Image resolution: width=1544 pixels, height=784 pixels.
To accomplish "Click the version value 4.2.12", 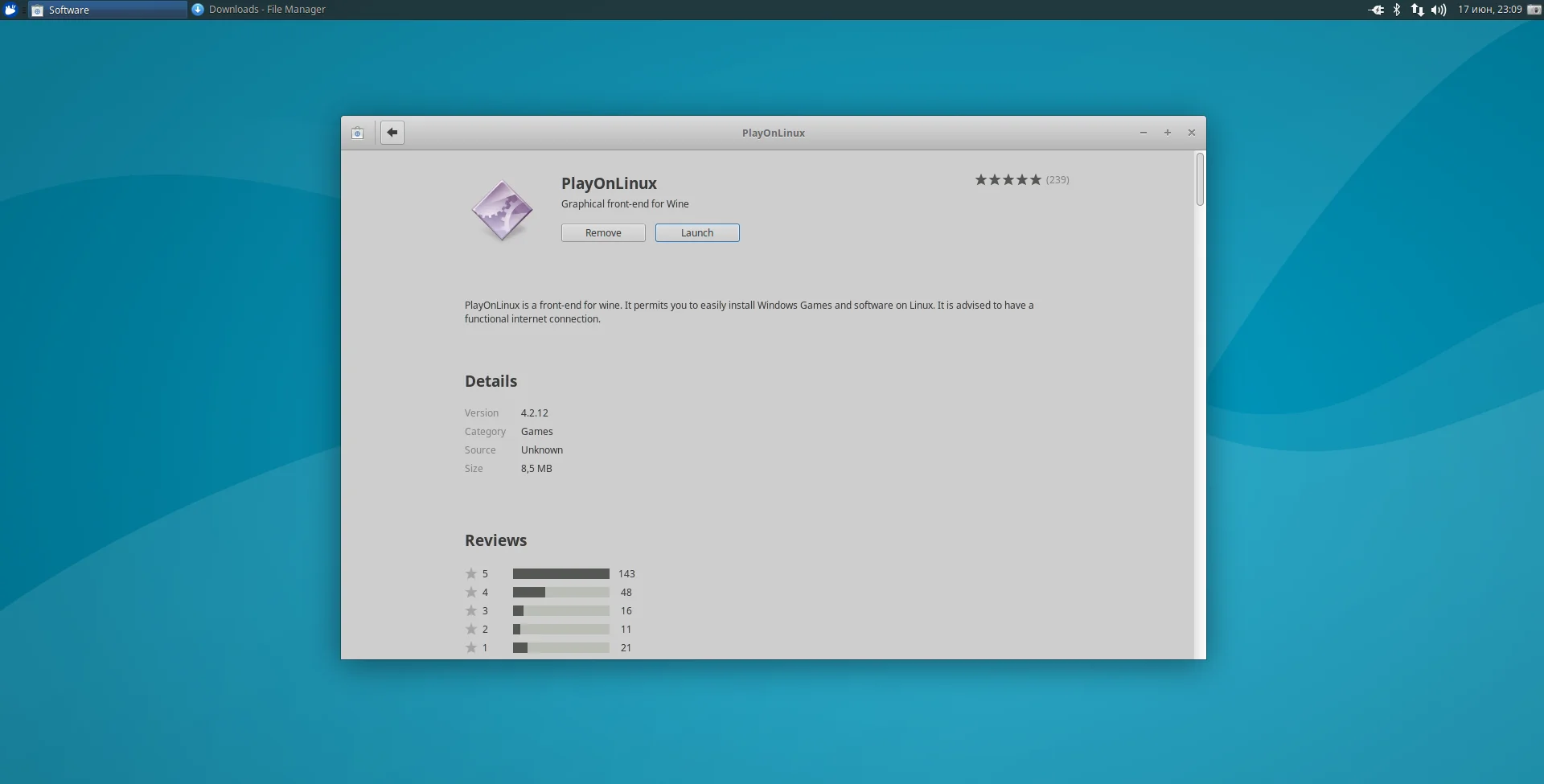I will click(535, 413).
